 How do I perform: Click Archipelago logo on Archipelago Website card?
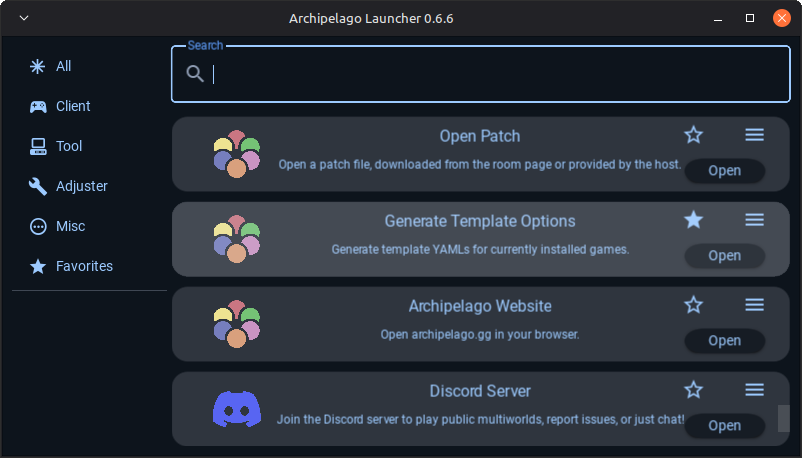point(237,324)
